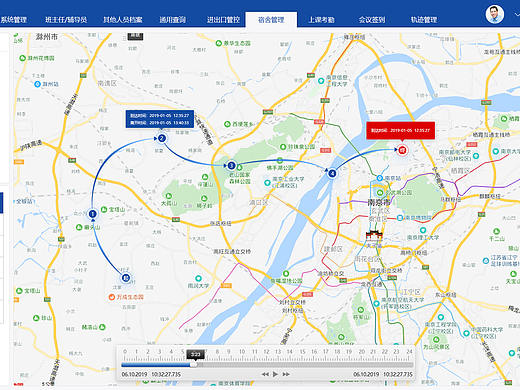
Task: Click the user avatar photo
Action: click(x=494, y=14)
